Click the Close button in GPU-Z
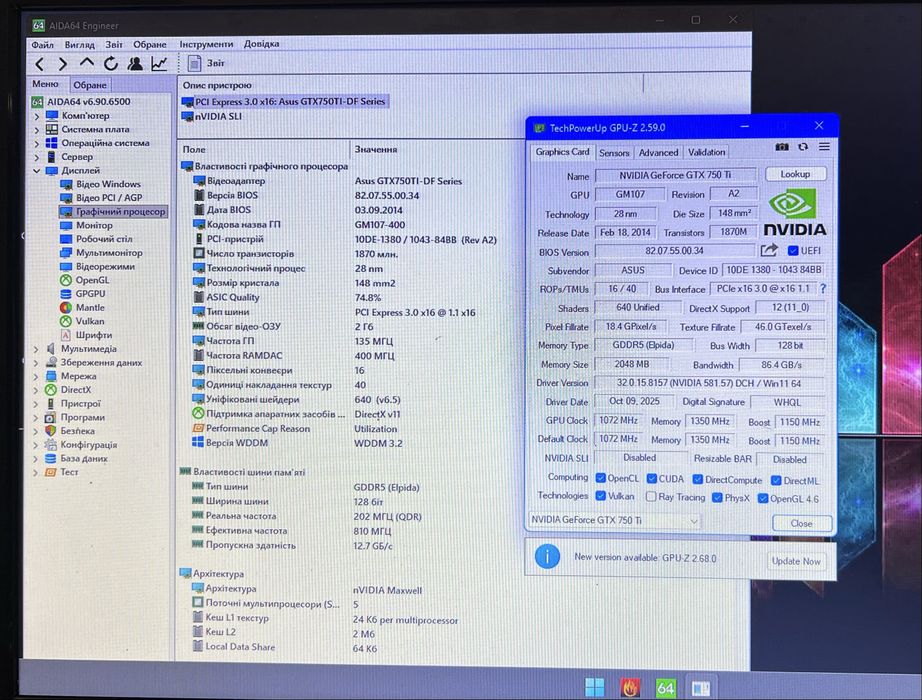Screen dimensions: 922x700 801,523
